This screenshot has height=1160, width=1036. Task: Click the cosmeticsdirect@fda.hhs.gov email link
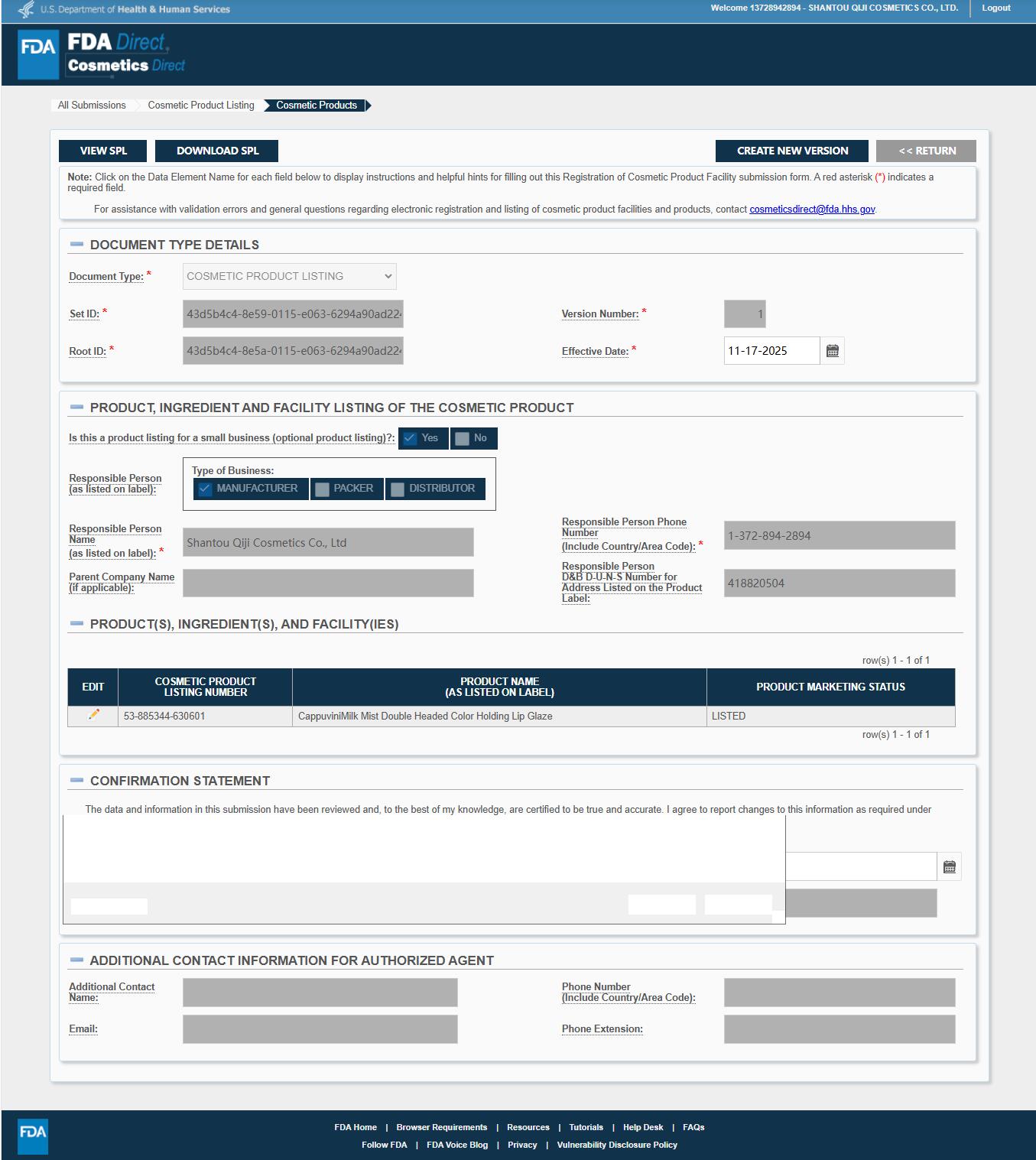812,210
